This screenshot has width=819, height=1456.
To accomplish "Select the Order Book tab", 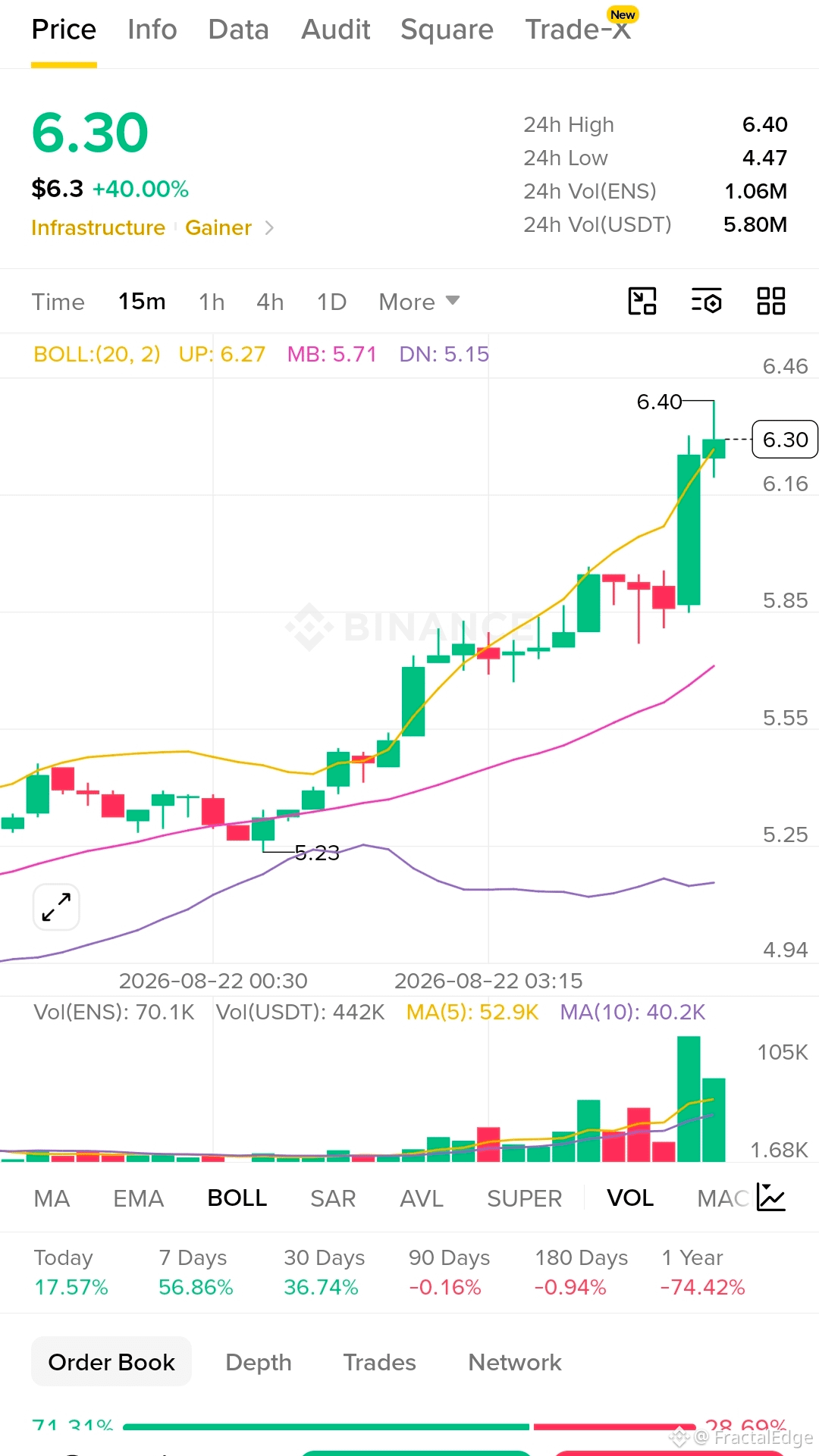I will click(111, 1362).
